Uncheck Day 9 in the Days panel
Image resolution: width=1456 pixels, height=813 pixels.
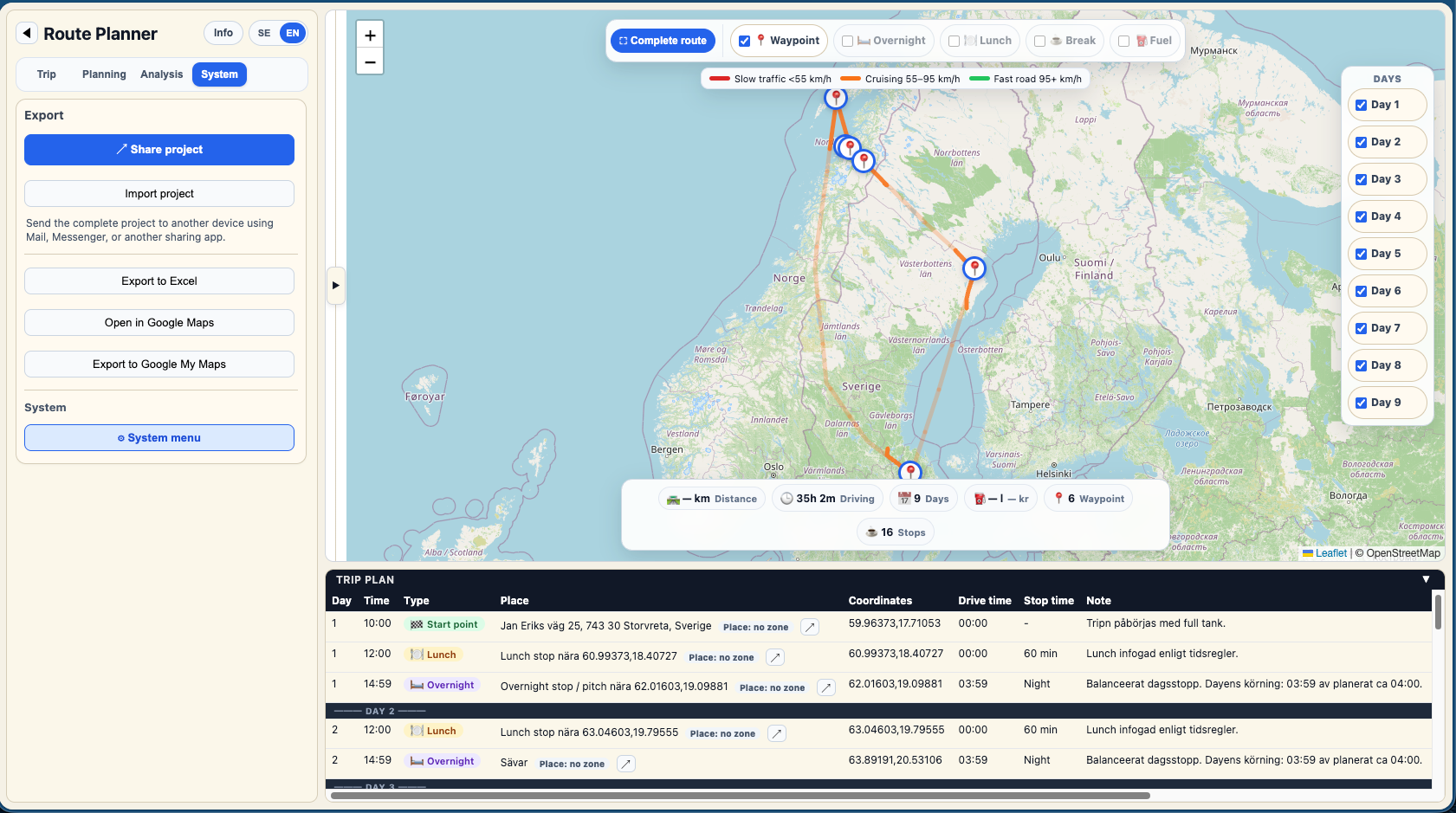tap(1362, 403)
